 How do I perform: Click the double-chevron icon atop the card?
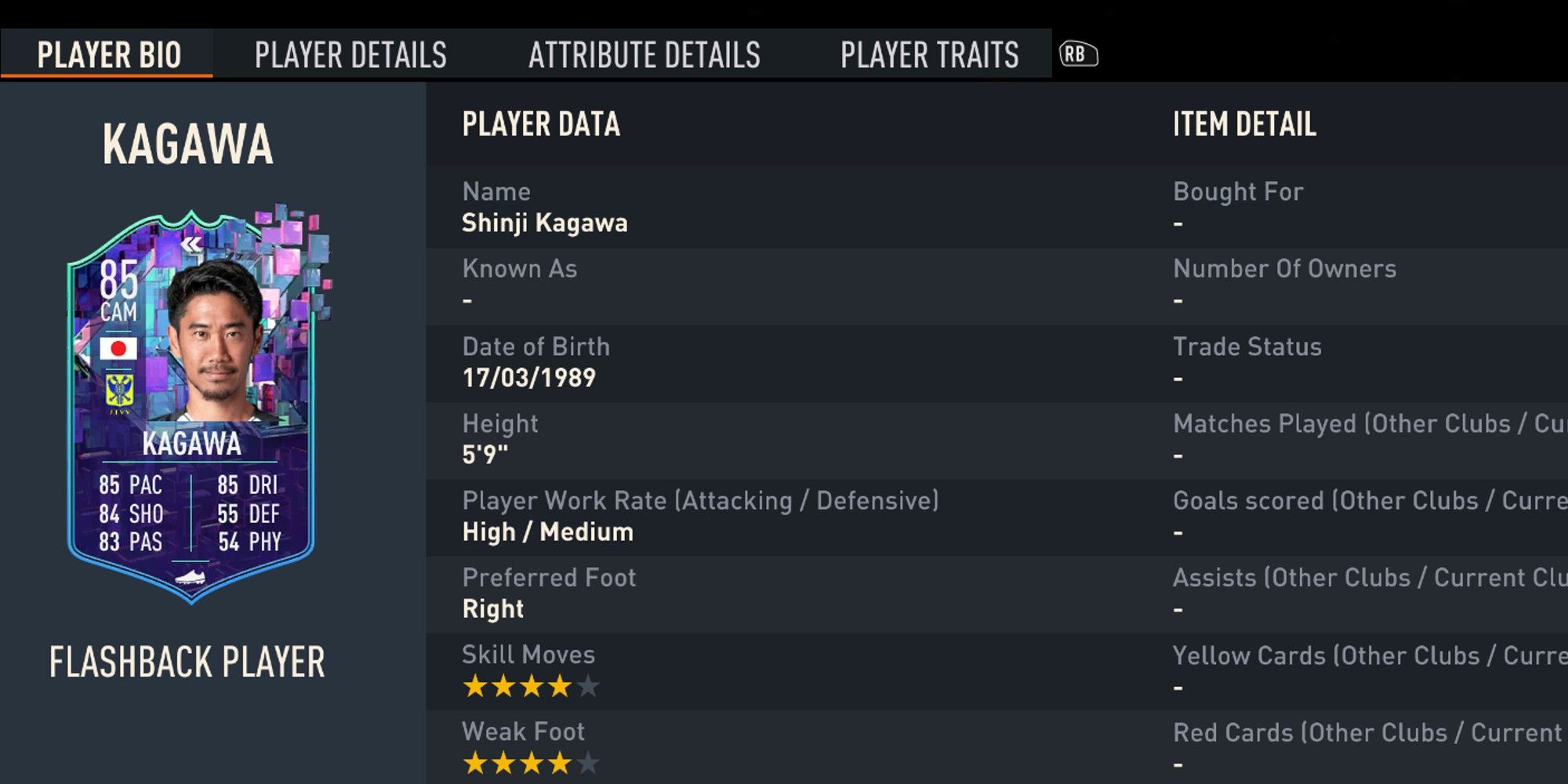point(191,245)
